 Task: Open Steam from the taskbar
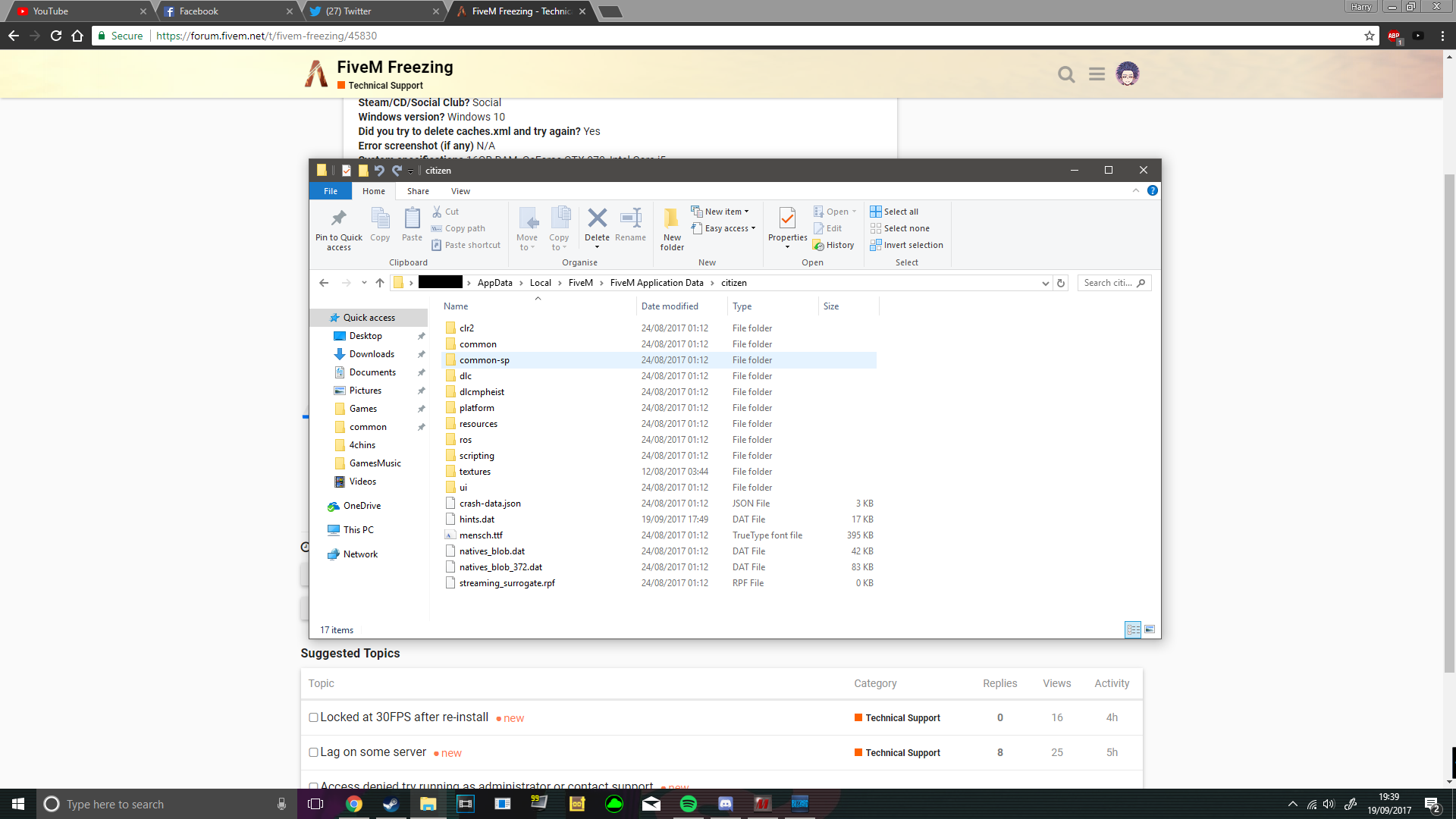coord(391,804)
